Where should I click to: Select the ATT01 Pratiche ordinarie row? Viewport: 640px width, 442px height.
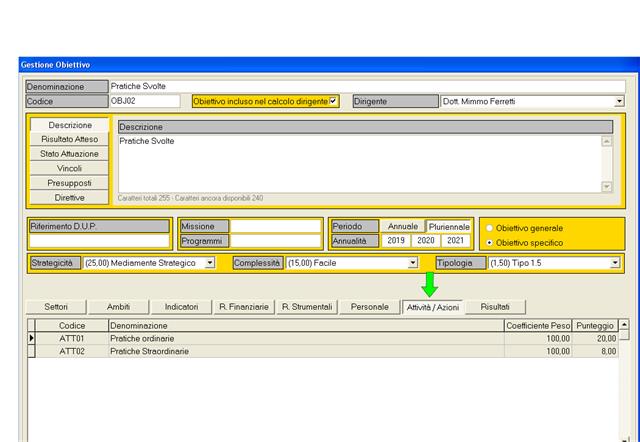click(300, 339)
